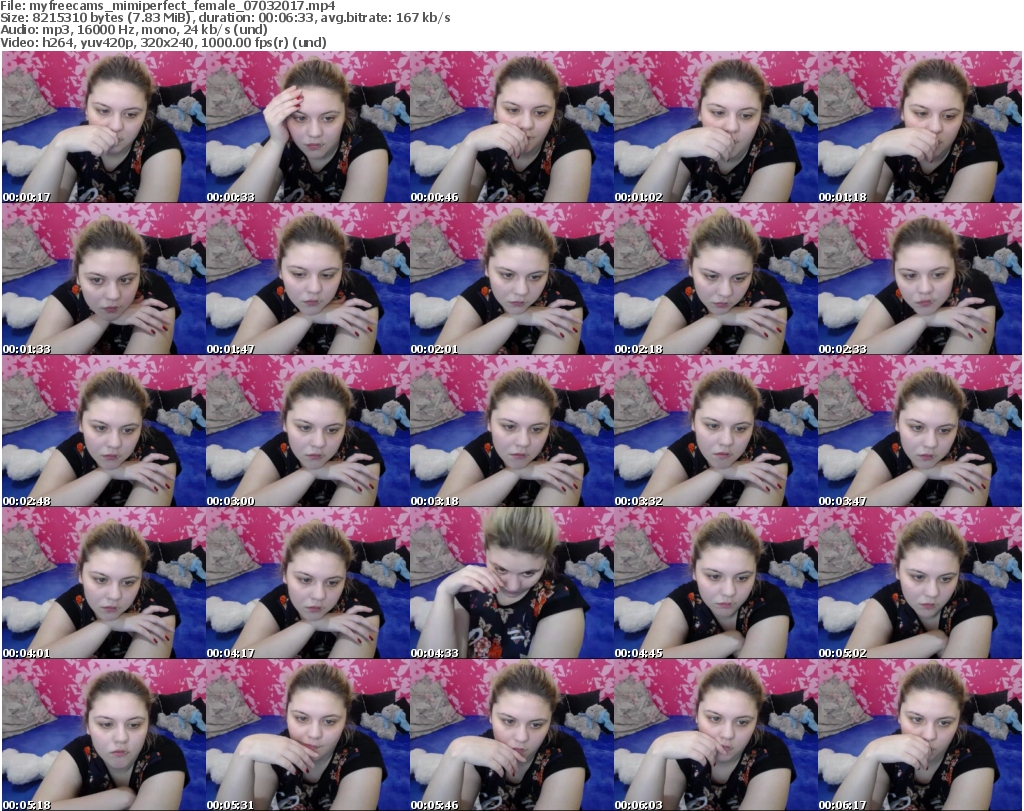Select the thumbnail labeled 00:05:18
The width and height of the screenshot is (1024, 811).
pos(104,735)
